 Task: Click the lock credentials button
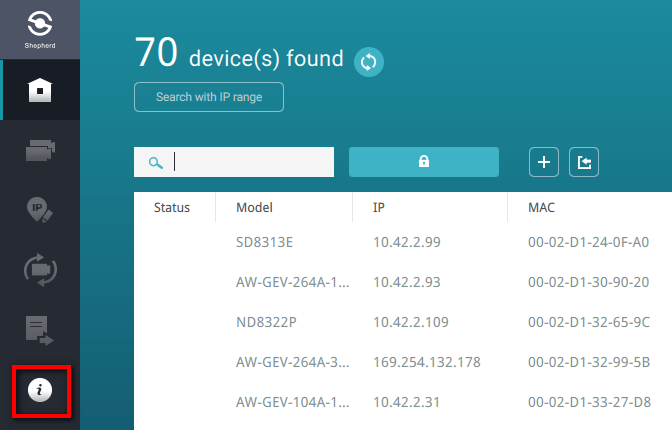(x=423, y=162)
